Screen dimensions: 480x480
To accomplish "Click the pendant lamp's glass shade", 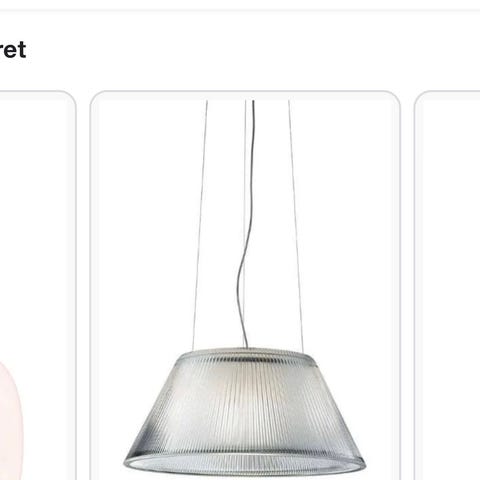I will pyautogui.click(x=245, y=410).
